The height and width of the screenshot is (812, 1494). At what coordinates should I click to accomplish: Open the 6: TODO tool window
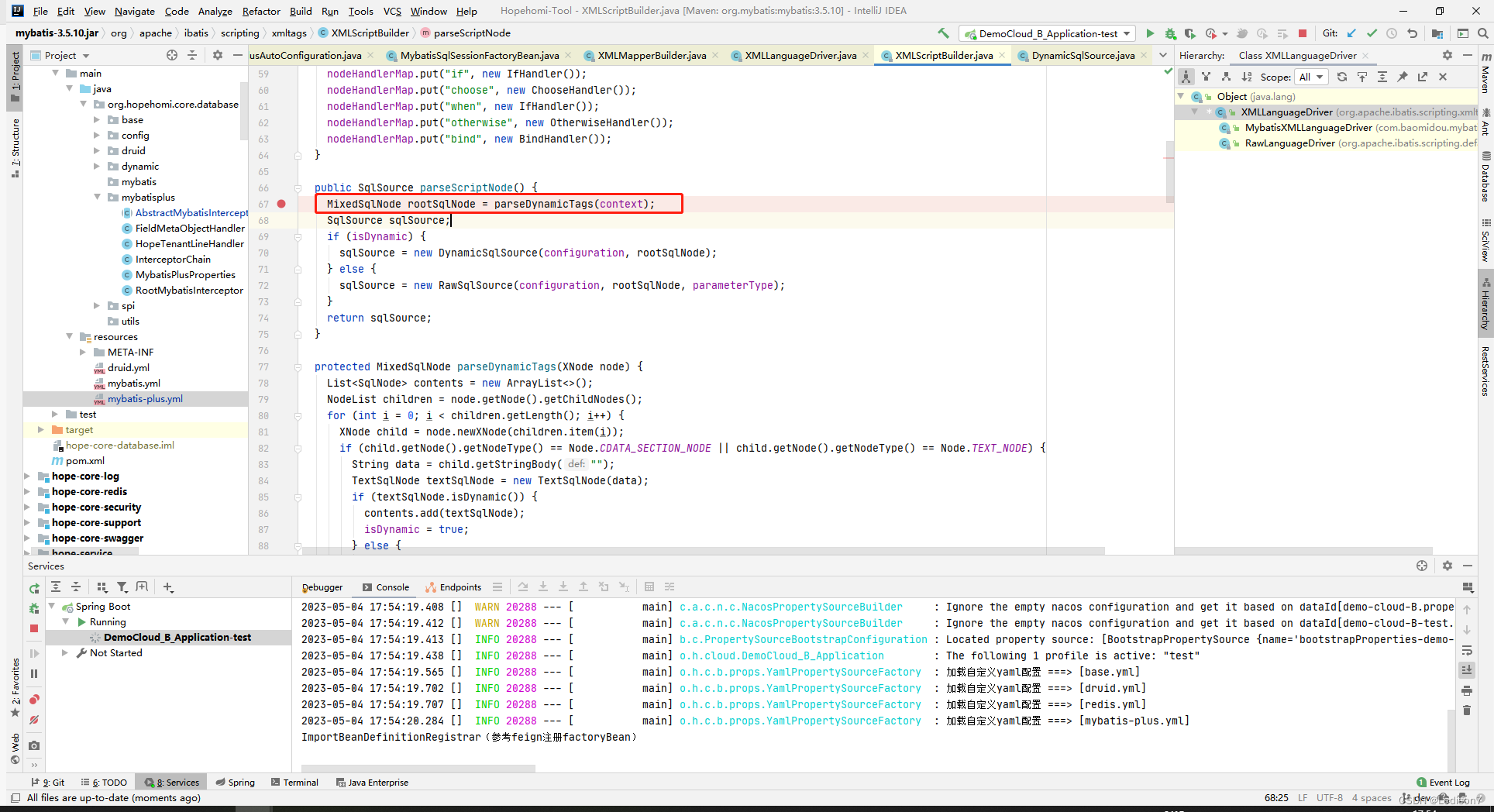(104, 783)
